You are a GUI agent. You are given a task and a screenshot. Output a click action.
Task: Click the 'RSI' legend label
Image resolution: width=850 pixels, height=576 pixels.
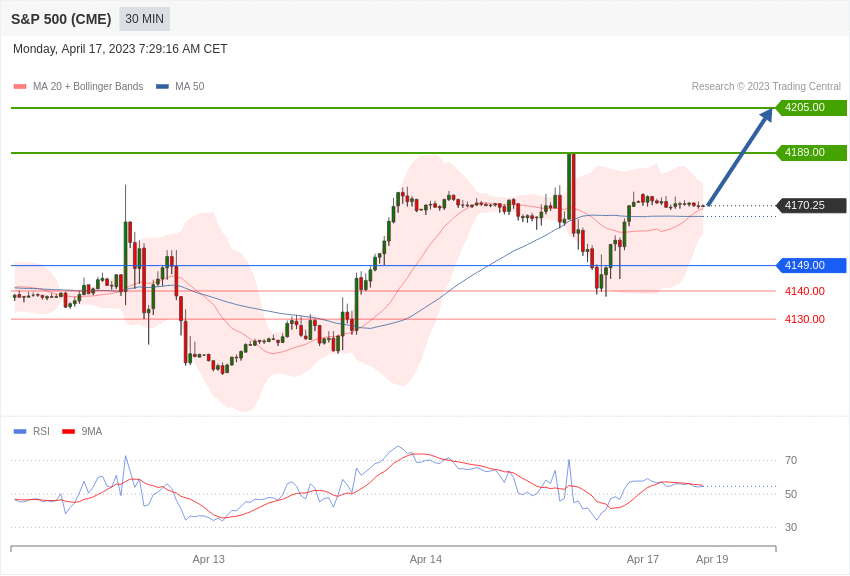click(x=41, y=431)
